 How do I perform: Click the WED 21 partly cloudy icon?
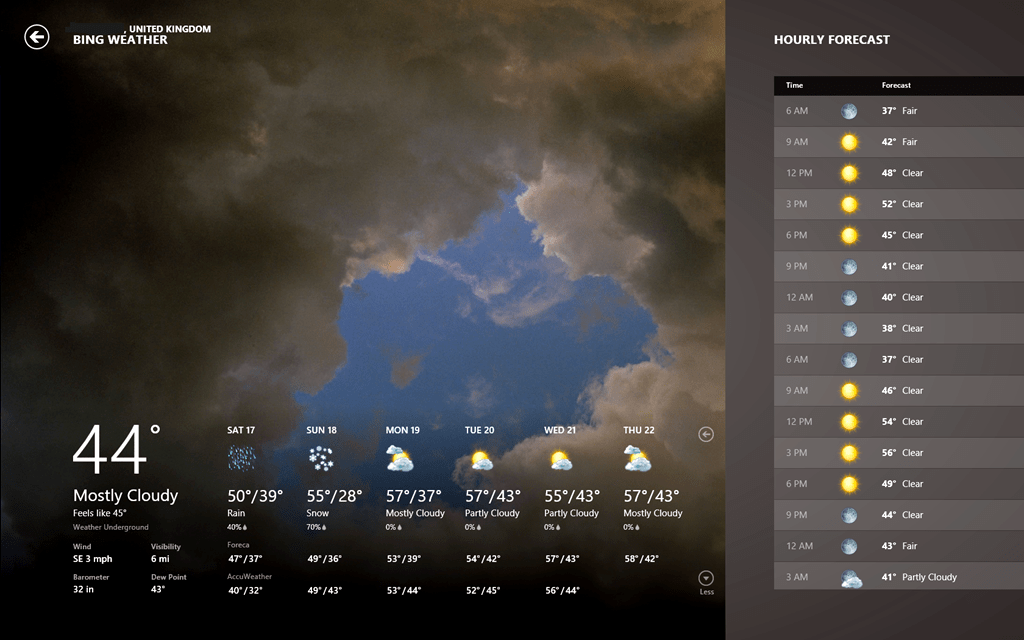(560, 460)
